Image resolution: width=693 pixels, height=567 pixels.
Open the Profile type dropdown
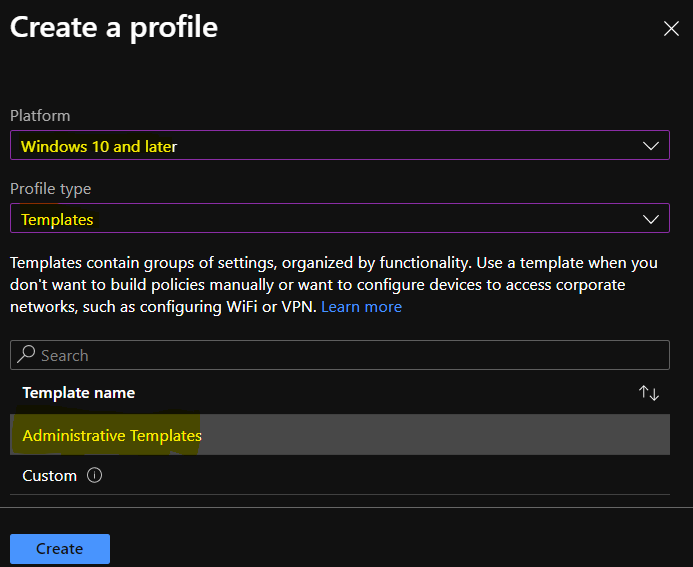pyautogui.click(x=340, y=218)
